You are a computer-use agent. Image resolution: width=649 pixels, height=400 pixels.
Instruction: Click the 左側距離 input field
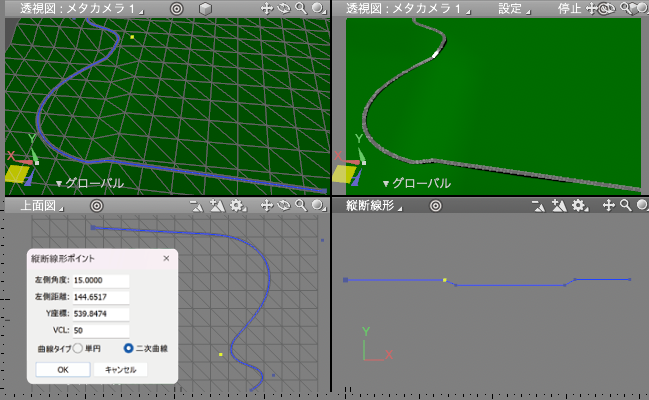coord(101,297)
